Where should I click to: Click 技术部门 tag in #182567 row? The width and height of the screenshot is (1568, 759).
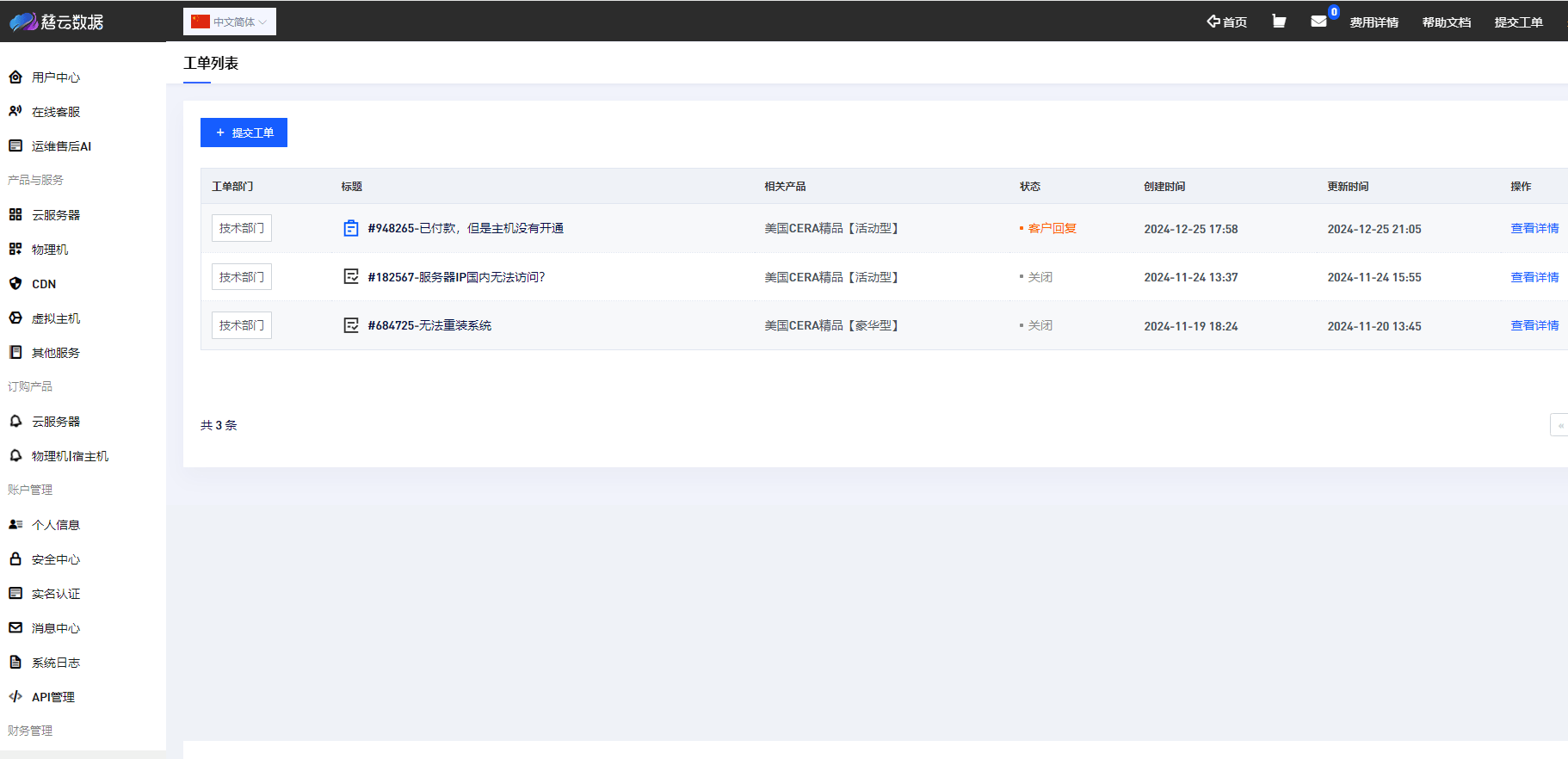tap(242, 277)
